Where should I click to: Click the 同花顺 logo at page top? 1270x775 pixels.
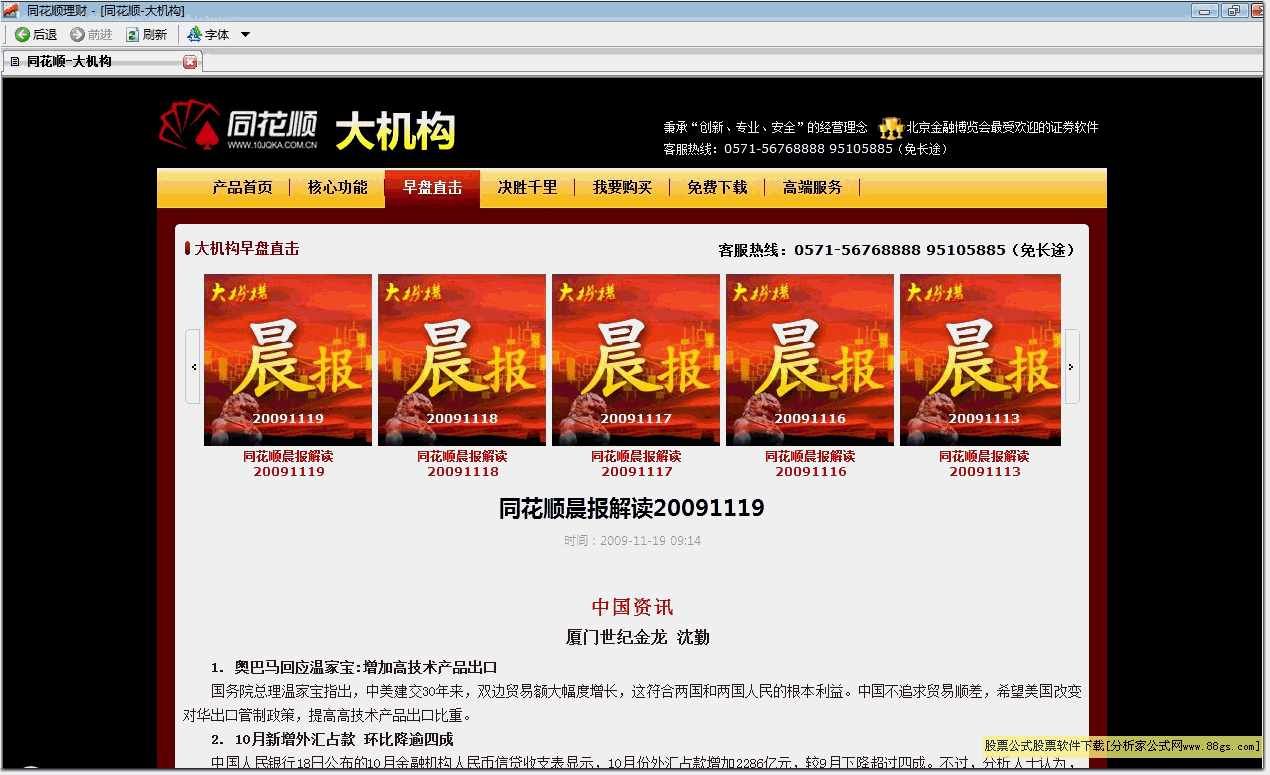[x=239, y=126]
